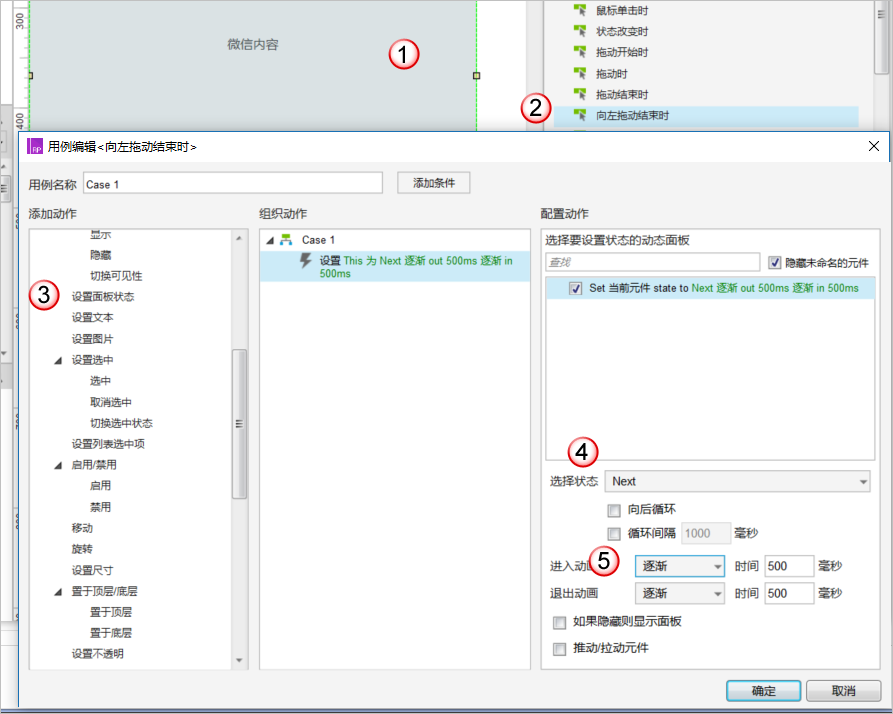893x714 pixels.
Task: Check 如果隐藏则显示面板 option
Action: (x=560, y=622)
